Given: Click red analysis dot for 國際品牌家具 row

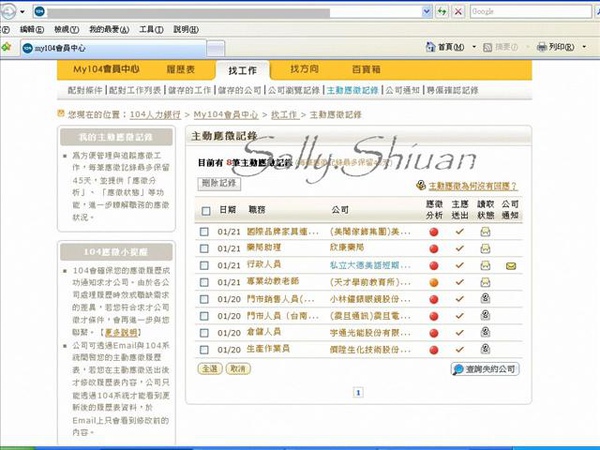Looking at the screenshot, I should click(x=434, y=232).
